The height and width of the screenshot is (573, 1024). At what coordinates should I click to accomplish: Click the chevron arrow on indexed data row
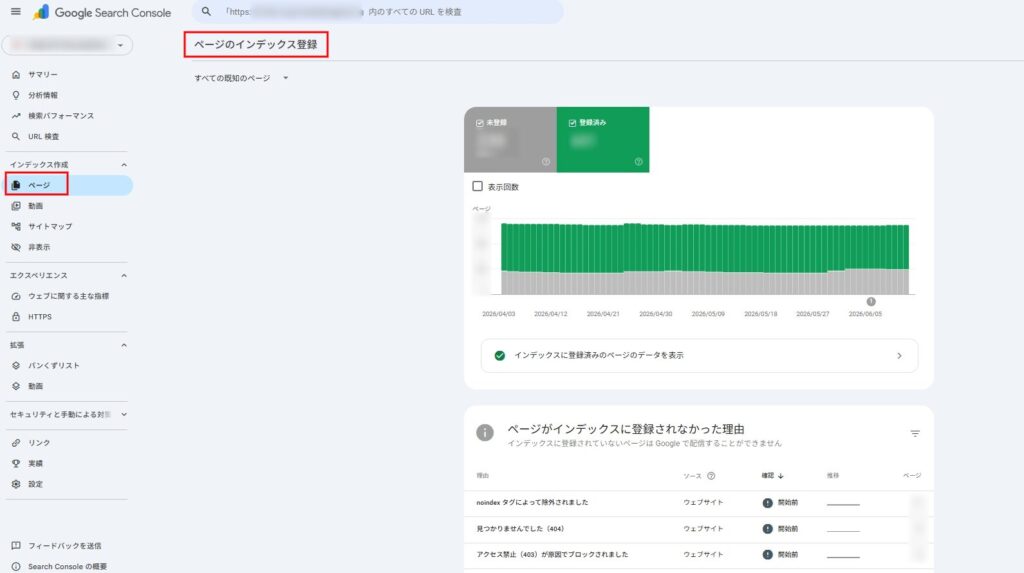[x=899, y=355]
